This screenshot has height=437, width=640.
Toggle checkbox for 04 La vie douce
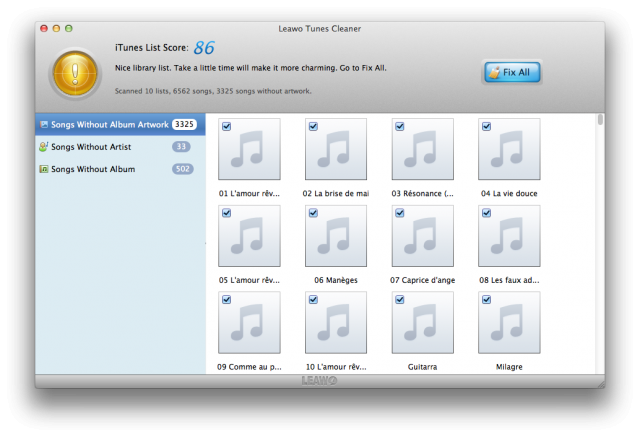point(486,126)
